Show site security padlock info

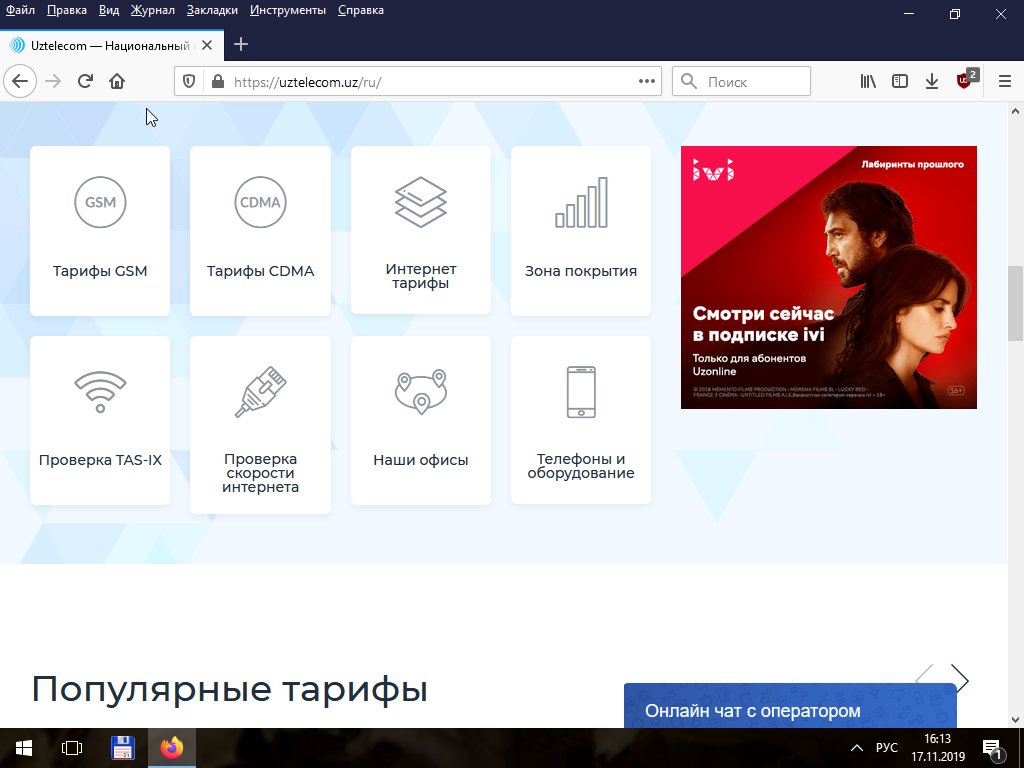(217, 82)
